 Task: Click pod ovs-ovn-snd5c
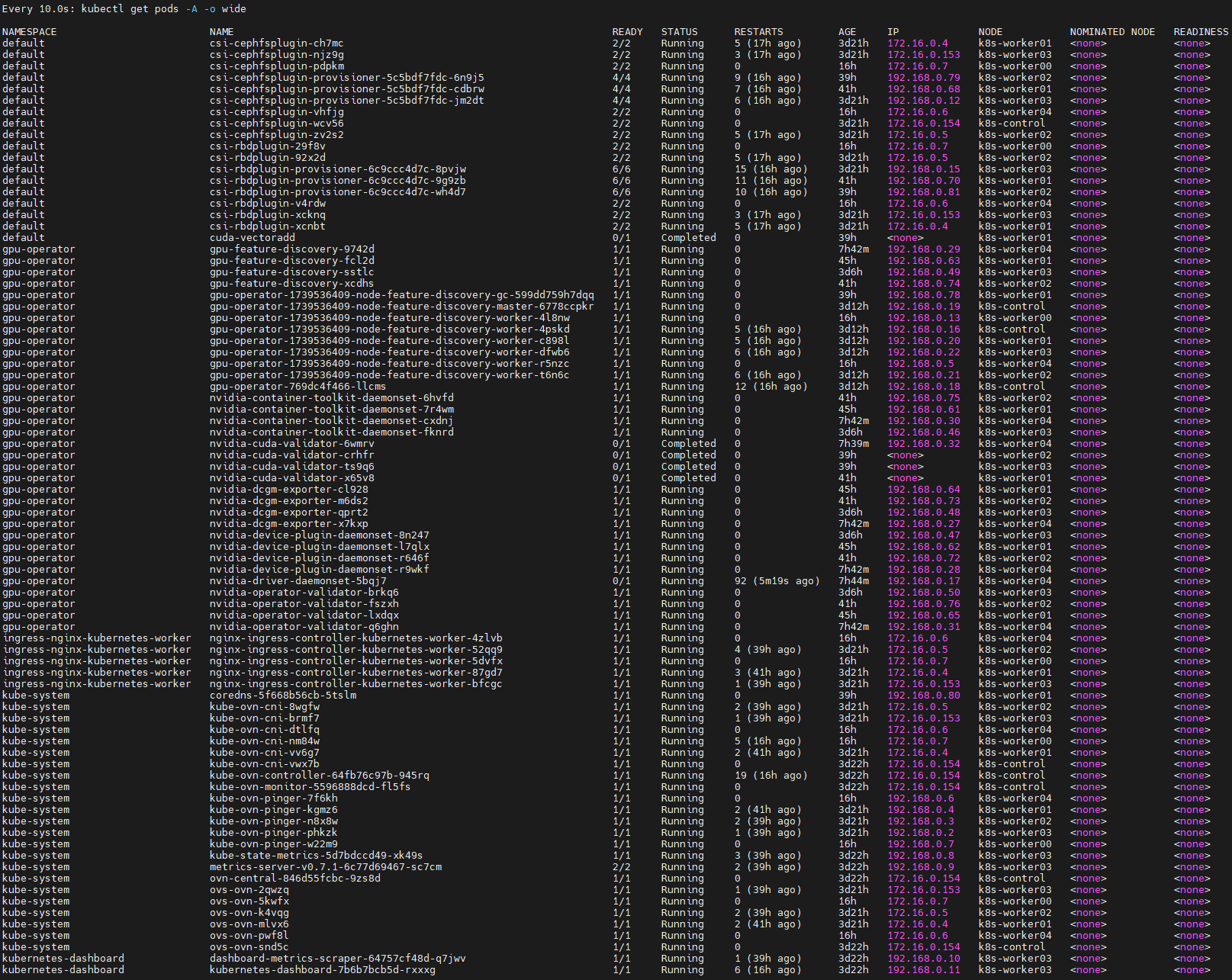(249, 947)
